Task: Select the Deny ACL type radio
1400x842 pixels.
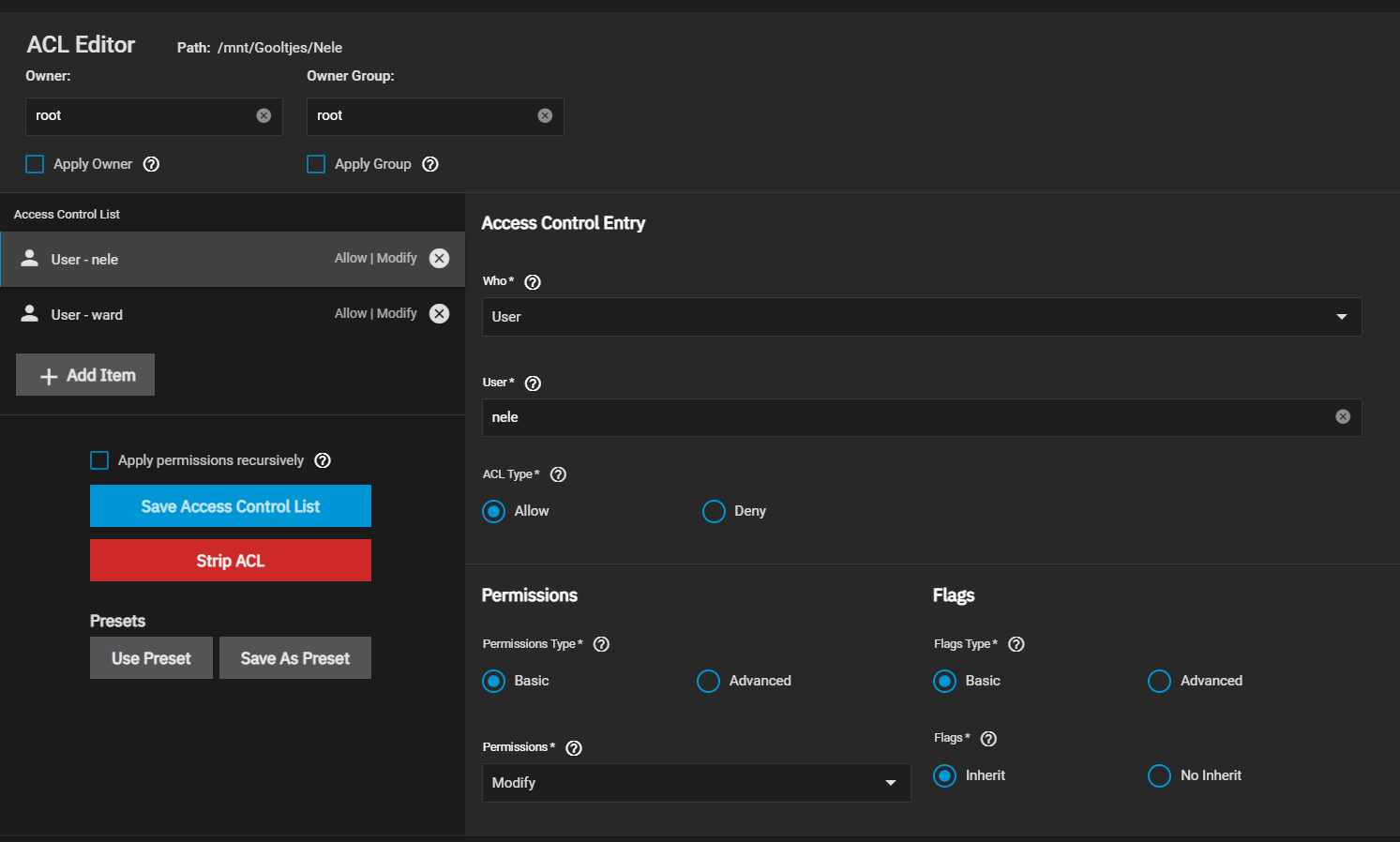Action: pos(714,511)
